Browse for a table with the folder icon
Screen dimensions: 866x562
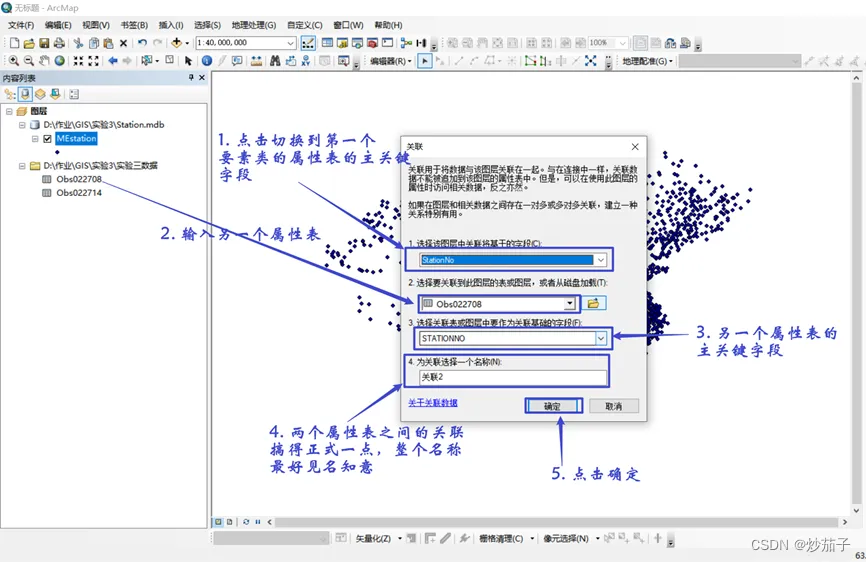click(x=593, y=303)
